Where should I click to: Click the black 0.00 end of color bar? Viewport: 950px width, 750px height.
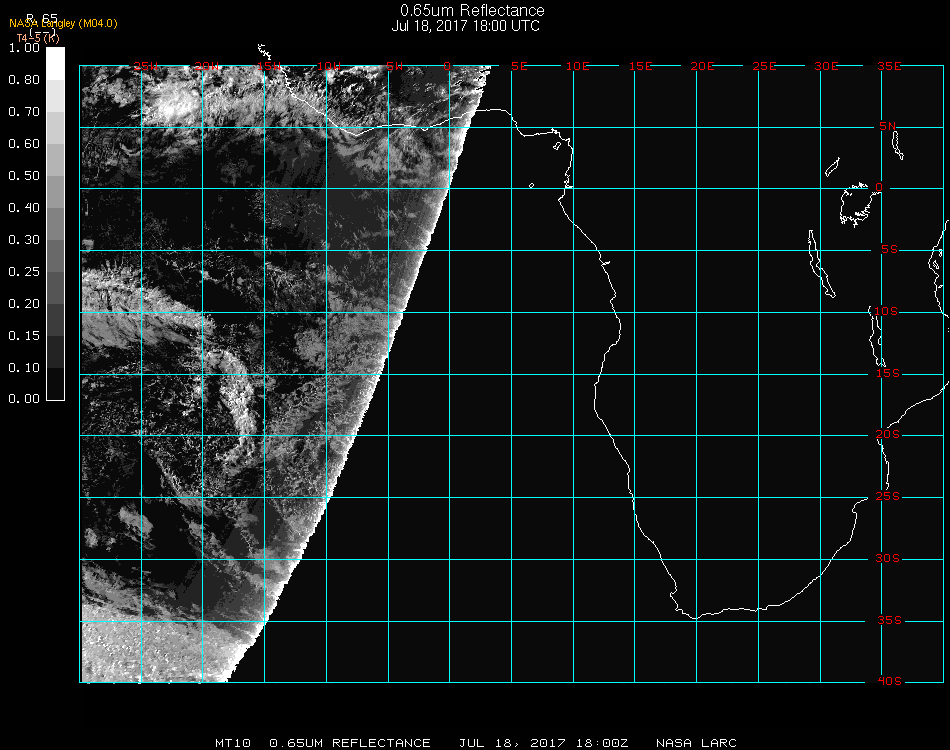click(56, 392)
